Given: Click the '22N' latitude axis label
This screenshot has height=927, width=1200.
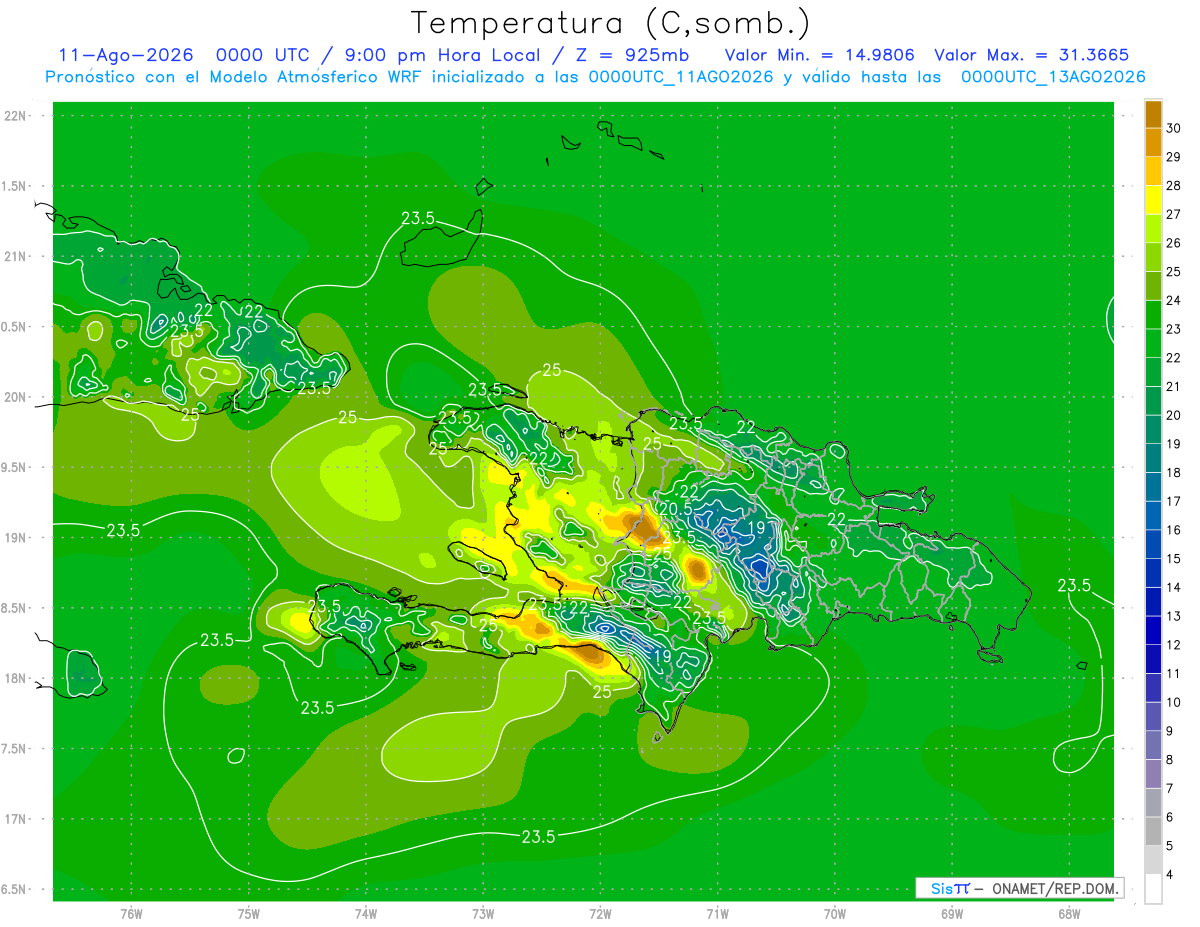Looking at the screenshot, I should [16, 116].
